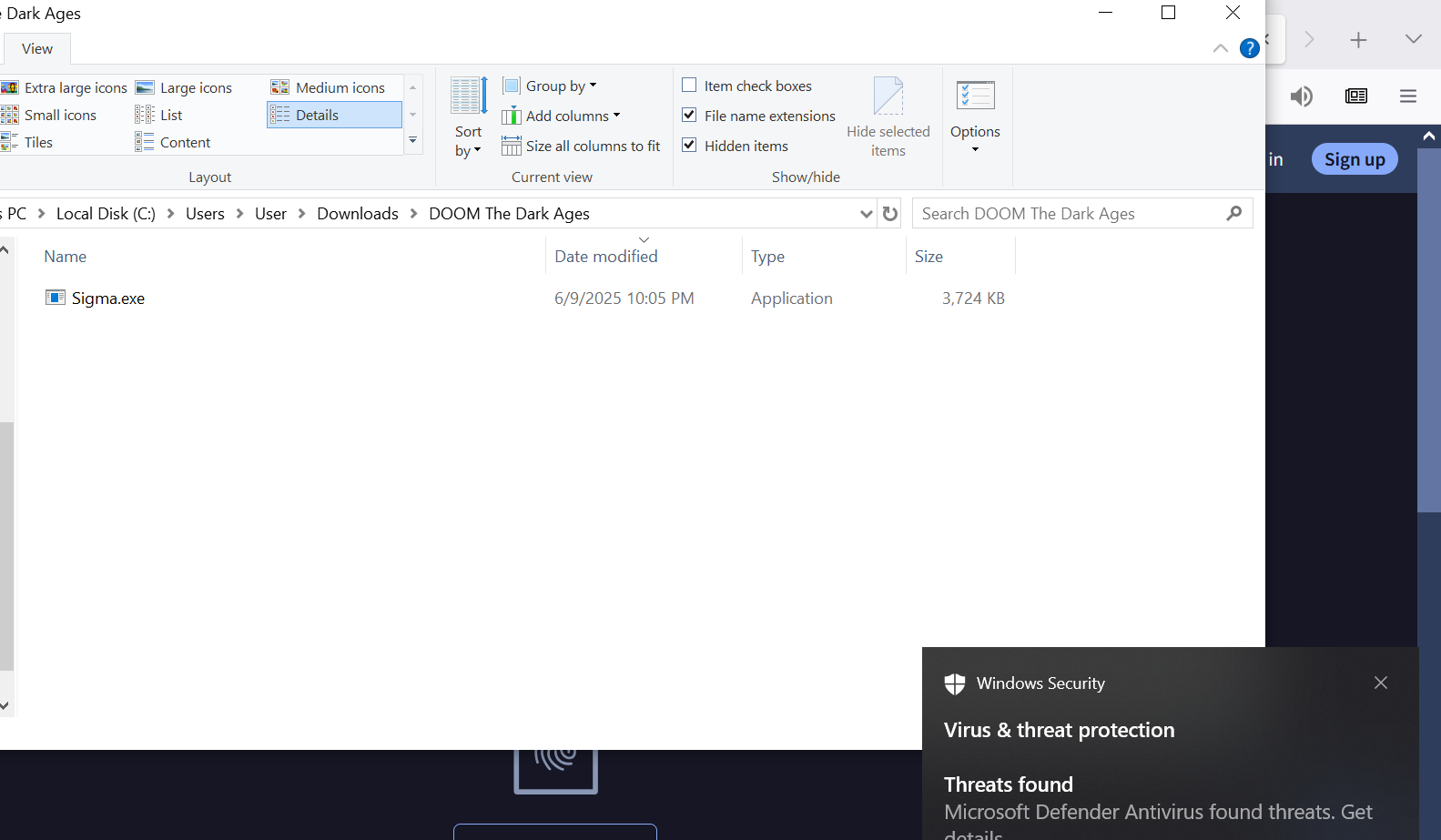Navigate to Downloads in breadcrumb
This screenshot has height=840, width=1441.
click(358, 214)
